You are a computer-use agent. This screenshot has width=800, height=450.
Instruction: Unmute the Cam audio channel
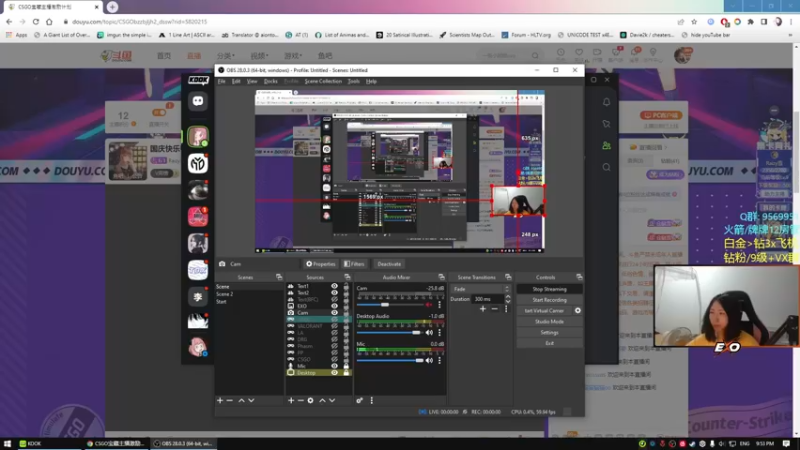click(x=429, y=305)
